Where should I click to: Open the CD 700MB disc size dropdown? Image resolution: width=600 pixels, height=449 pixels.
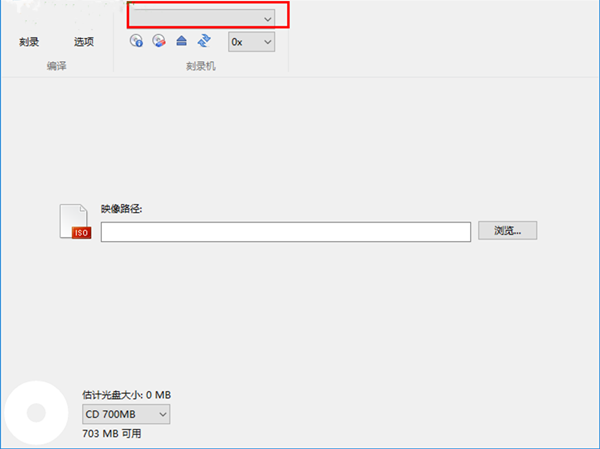coord(125,414)
